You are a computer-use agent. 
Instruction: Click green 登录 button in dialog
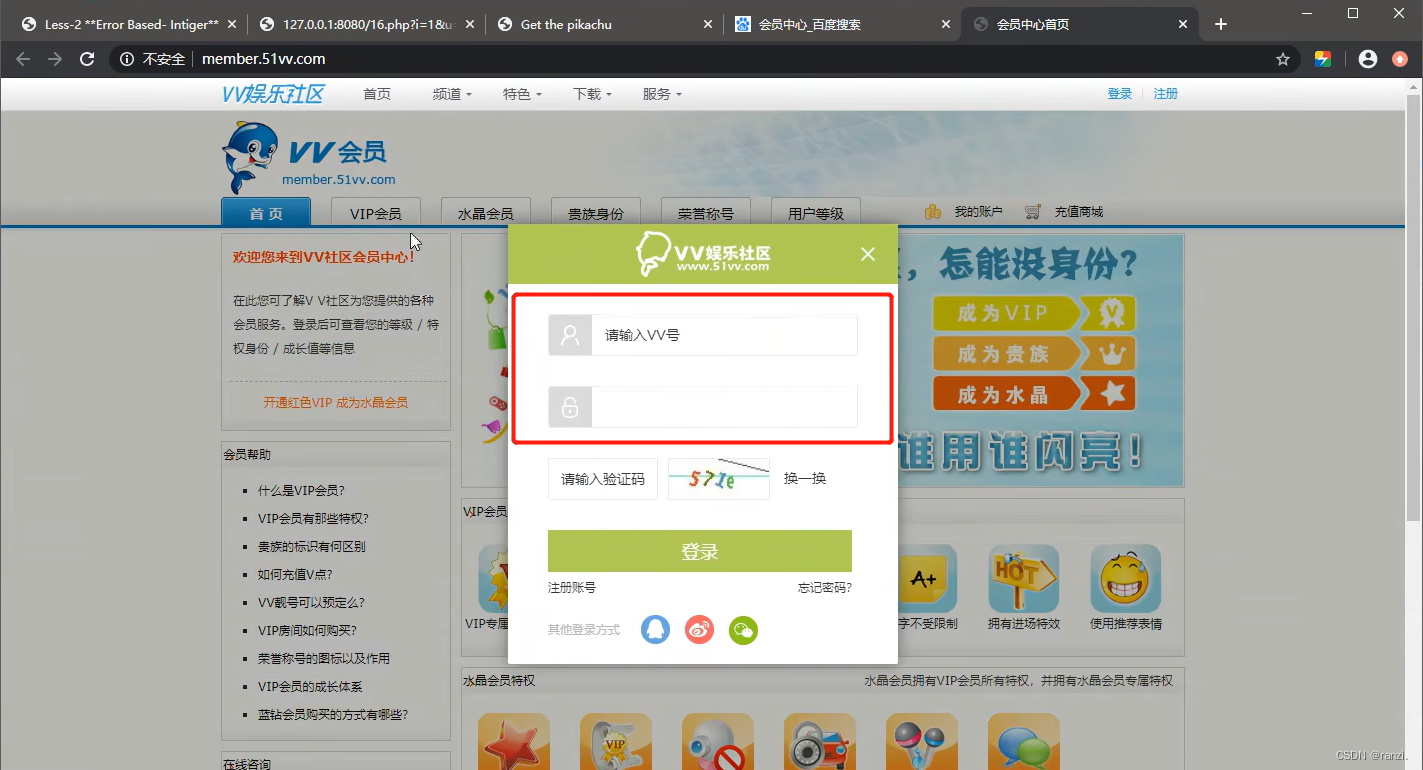click(700, 551)
